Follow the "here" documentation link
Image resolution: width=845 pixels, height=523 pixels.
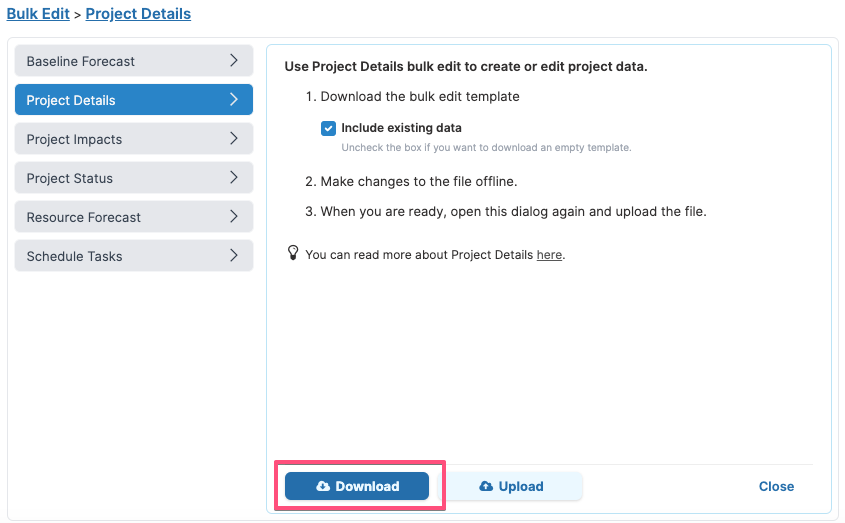(x=549, y=254)
